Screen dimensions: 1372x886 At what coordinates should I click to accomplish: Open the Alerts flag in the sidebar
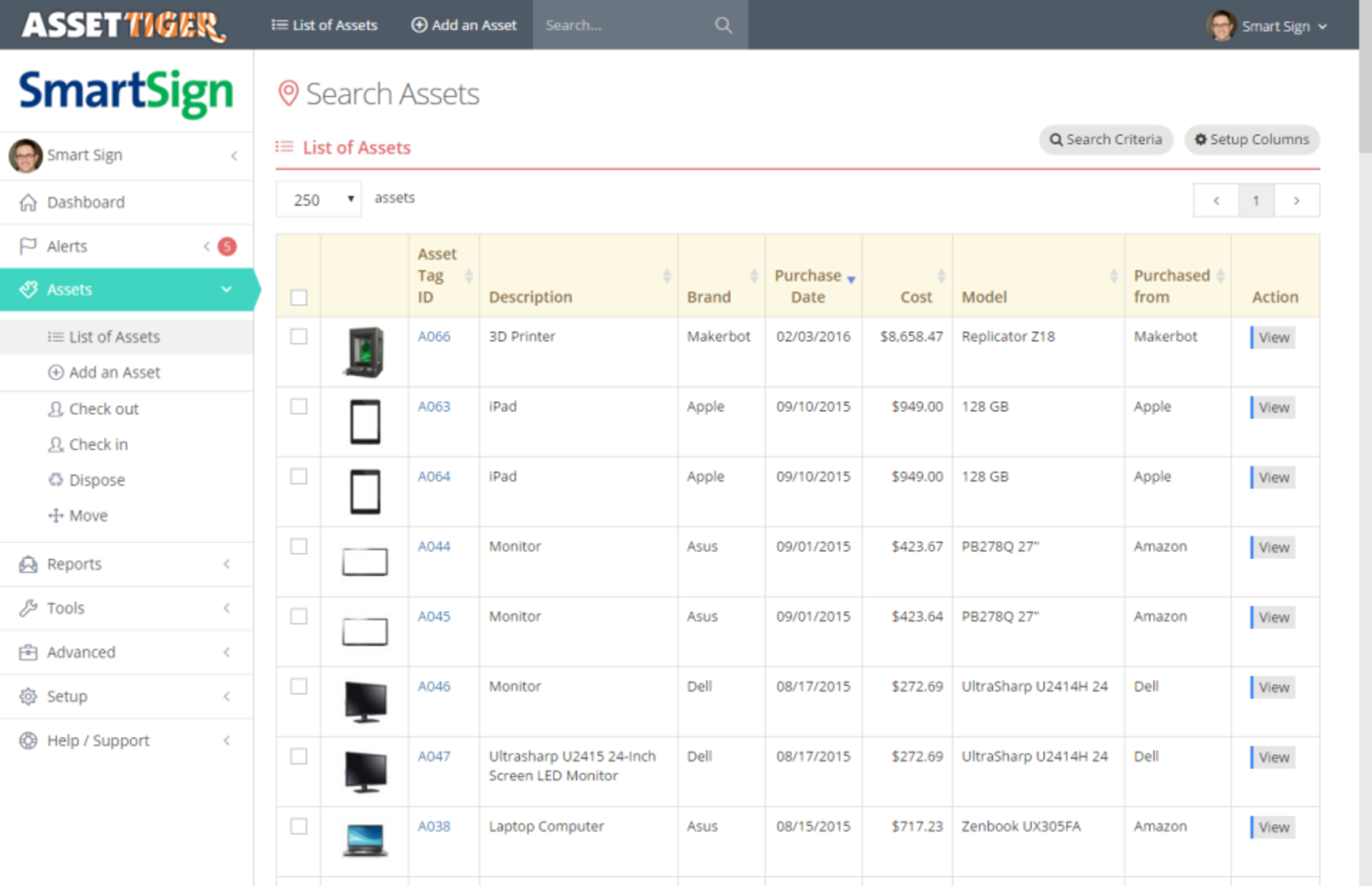tap(27, 246)
